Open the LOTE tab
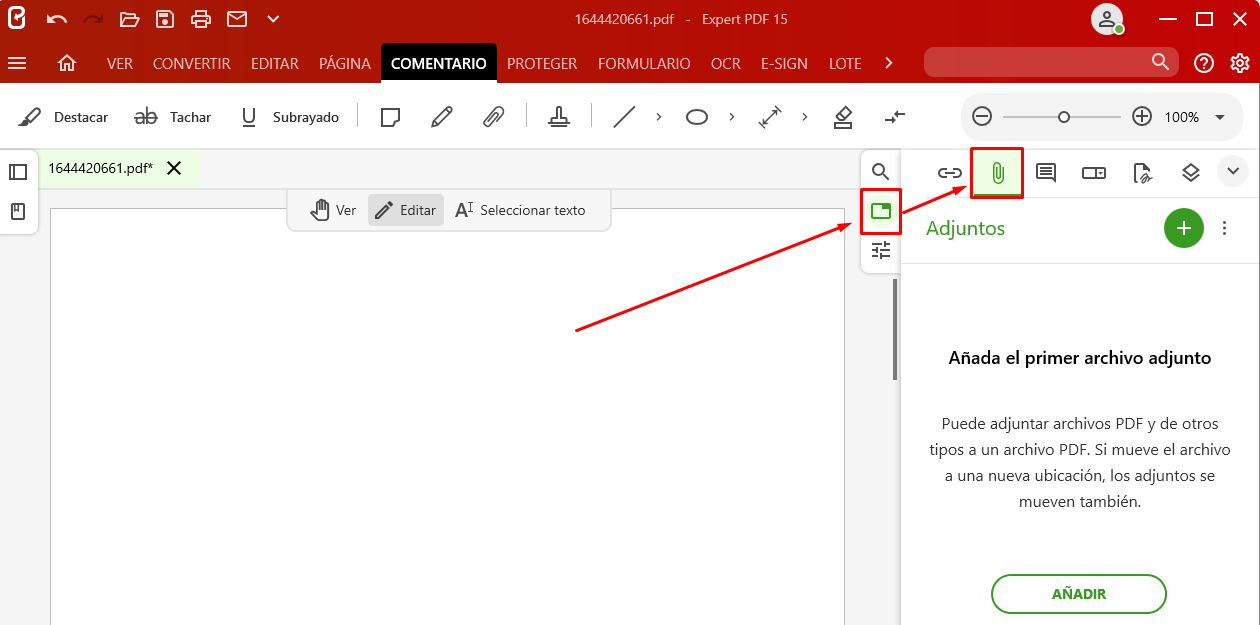 [x=845, y=63]
